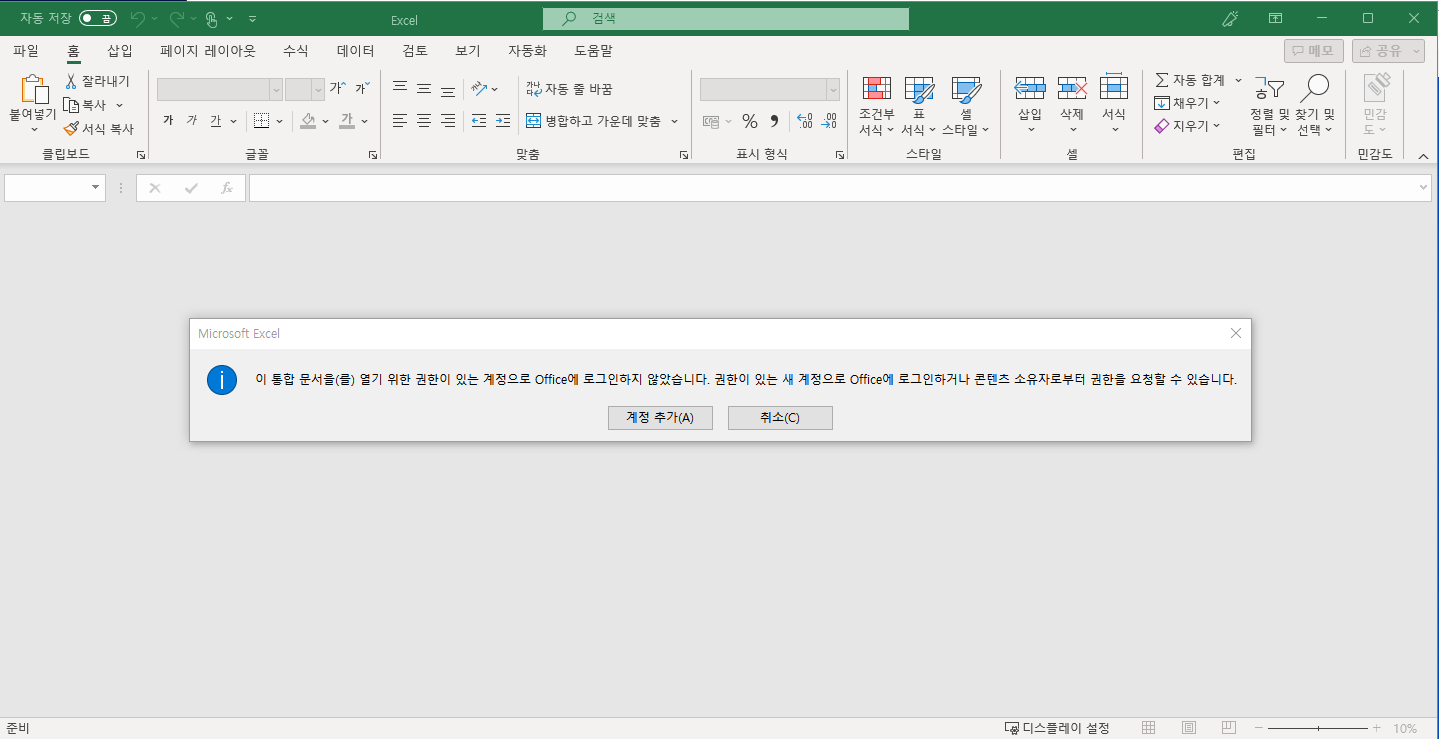
Task: Click the cell borders icon
Action: click(261, 121)
